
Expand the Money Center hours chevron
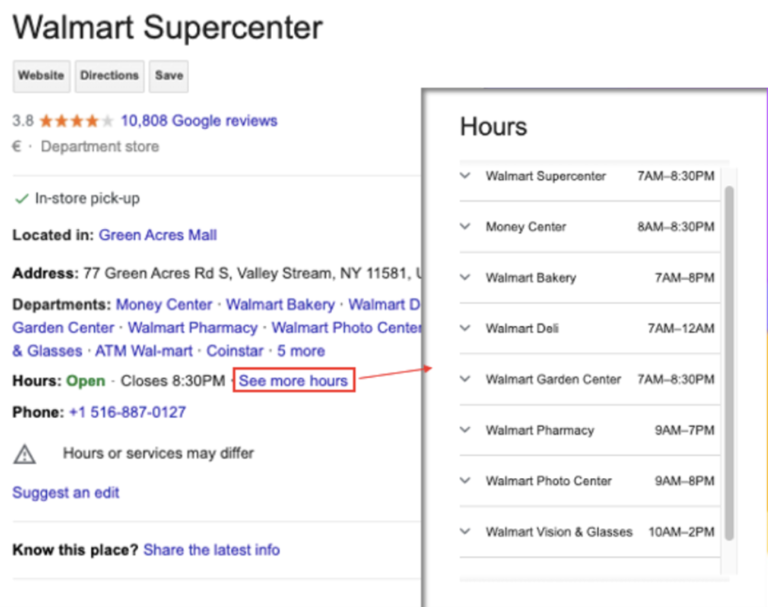pyautogui.click(x=465, y=226)
